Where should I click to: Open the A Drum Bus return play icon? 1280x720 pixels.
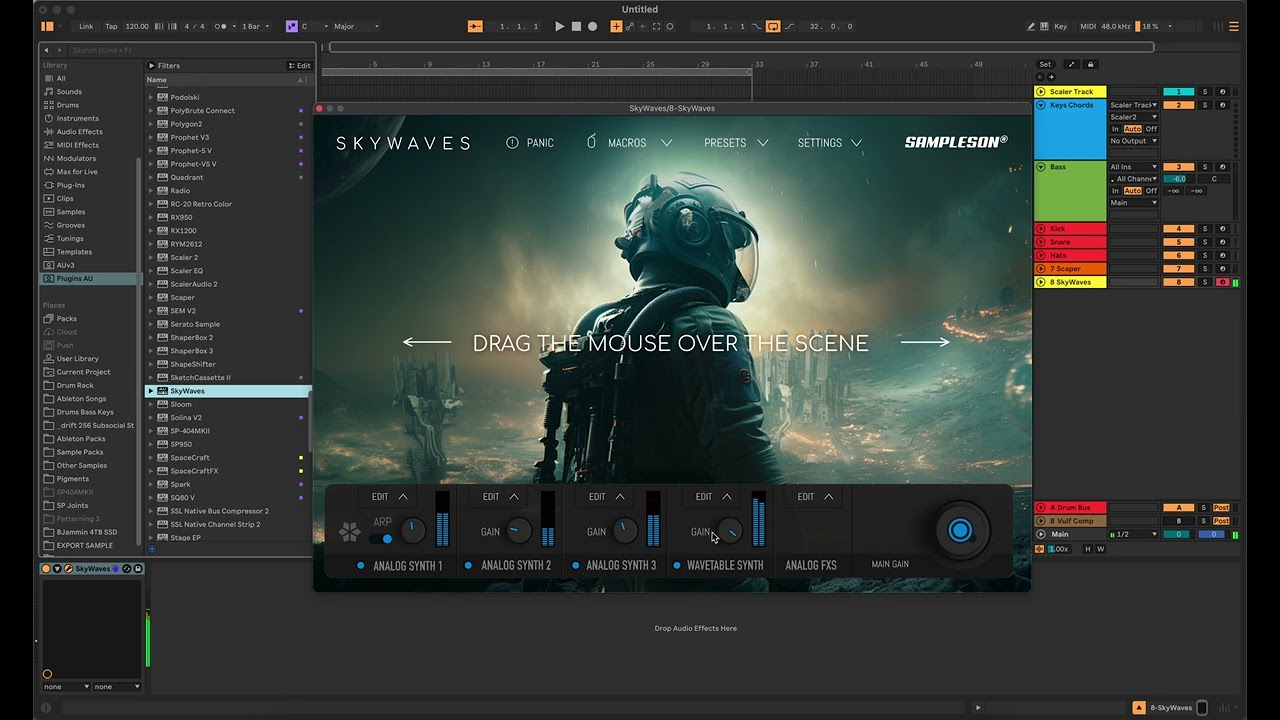(x=1041, y=508)
